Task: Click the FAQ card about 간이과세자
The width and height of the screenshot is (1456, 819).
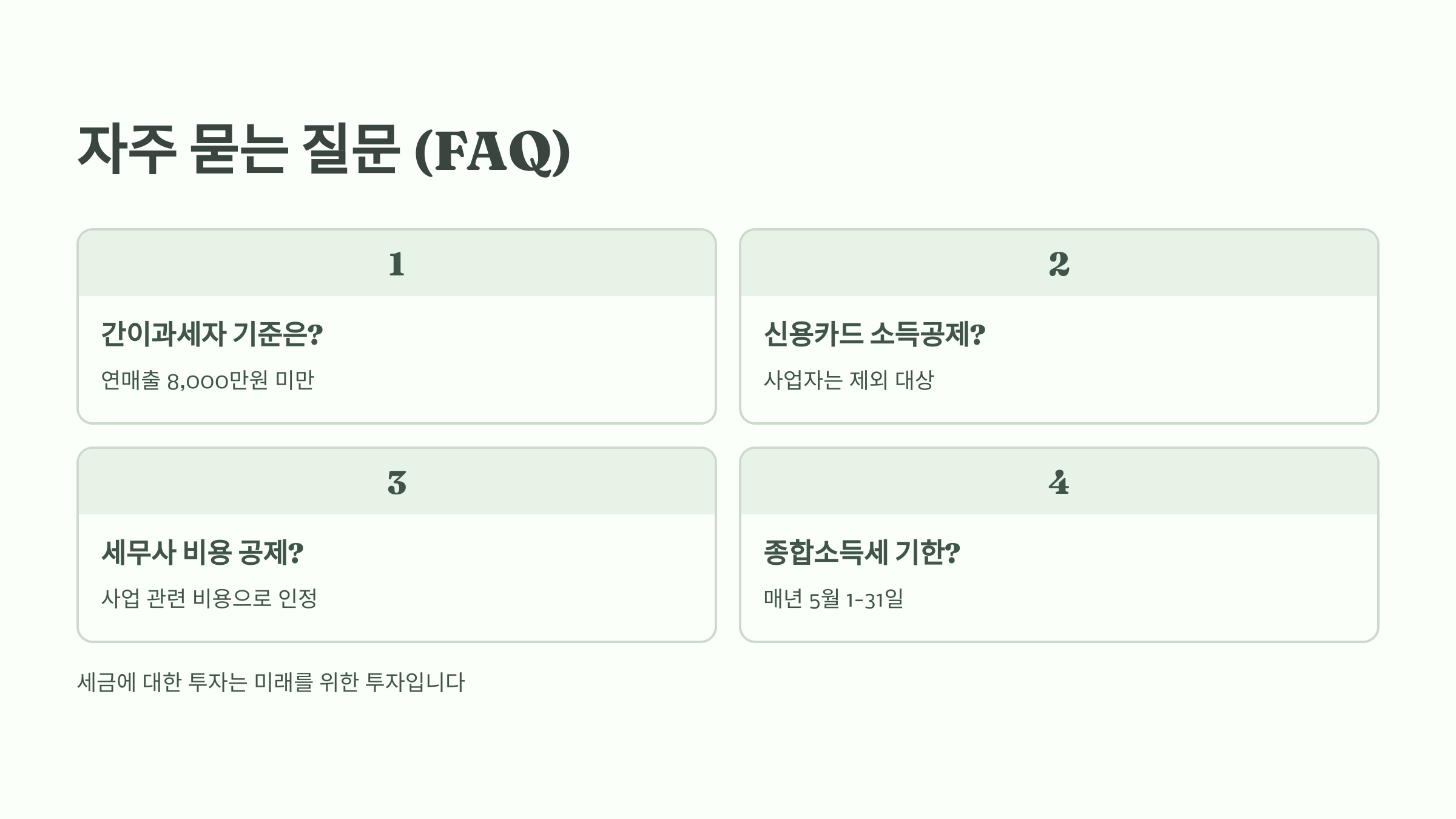Action: tap(397, 326)
